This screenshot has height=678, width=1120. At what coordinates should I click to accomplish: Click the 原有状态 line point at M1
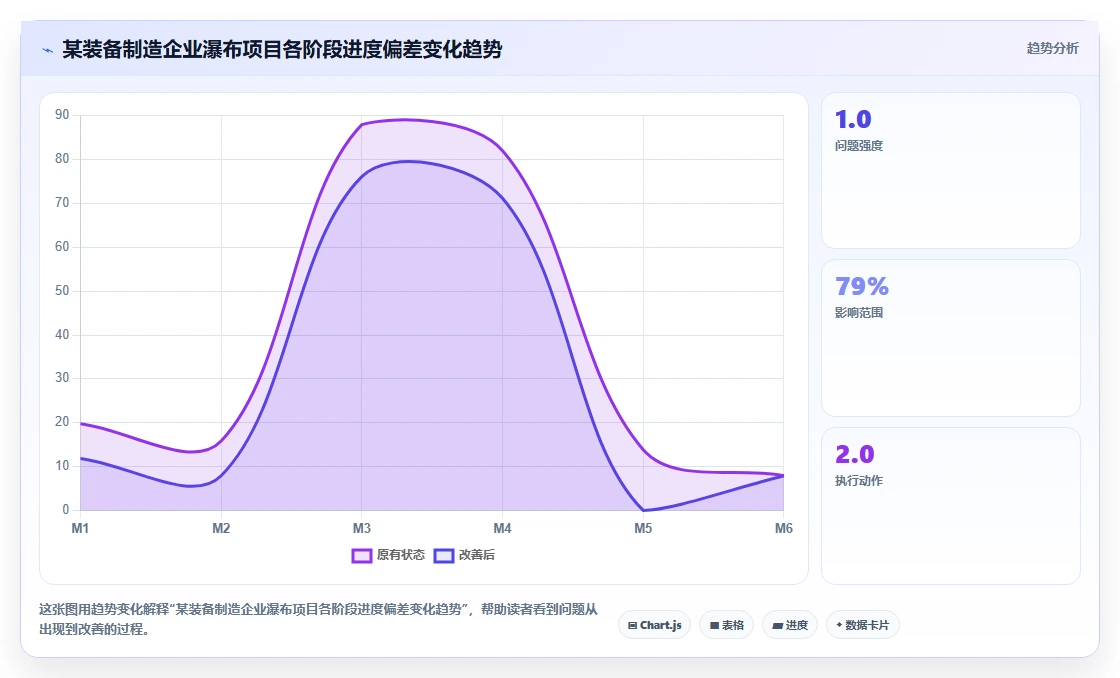81,423
